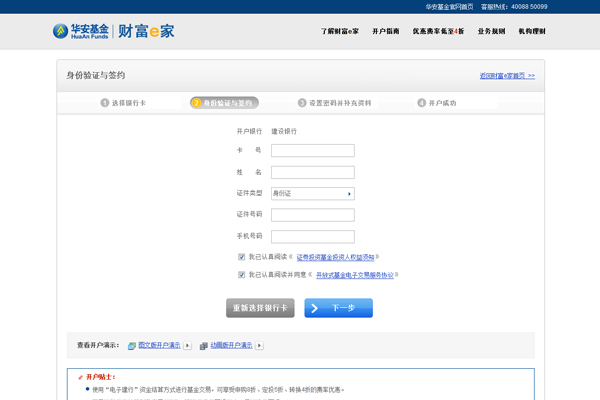Click the image-text demo icon
The height and width of the screenshot is (400, 600).
point(131,346)
